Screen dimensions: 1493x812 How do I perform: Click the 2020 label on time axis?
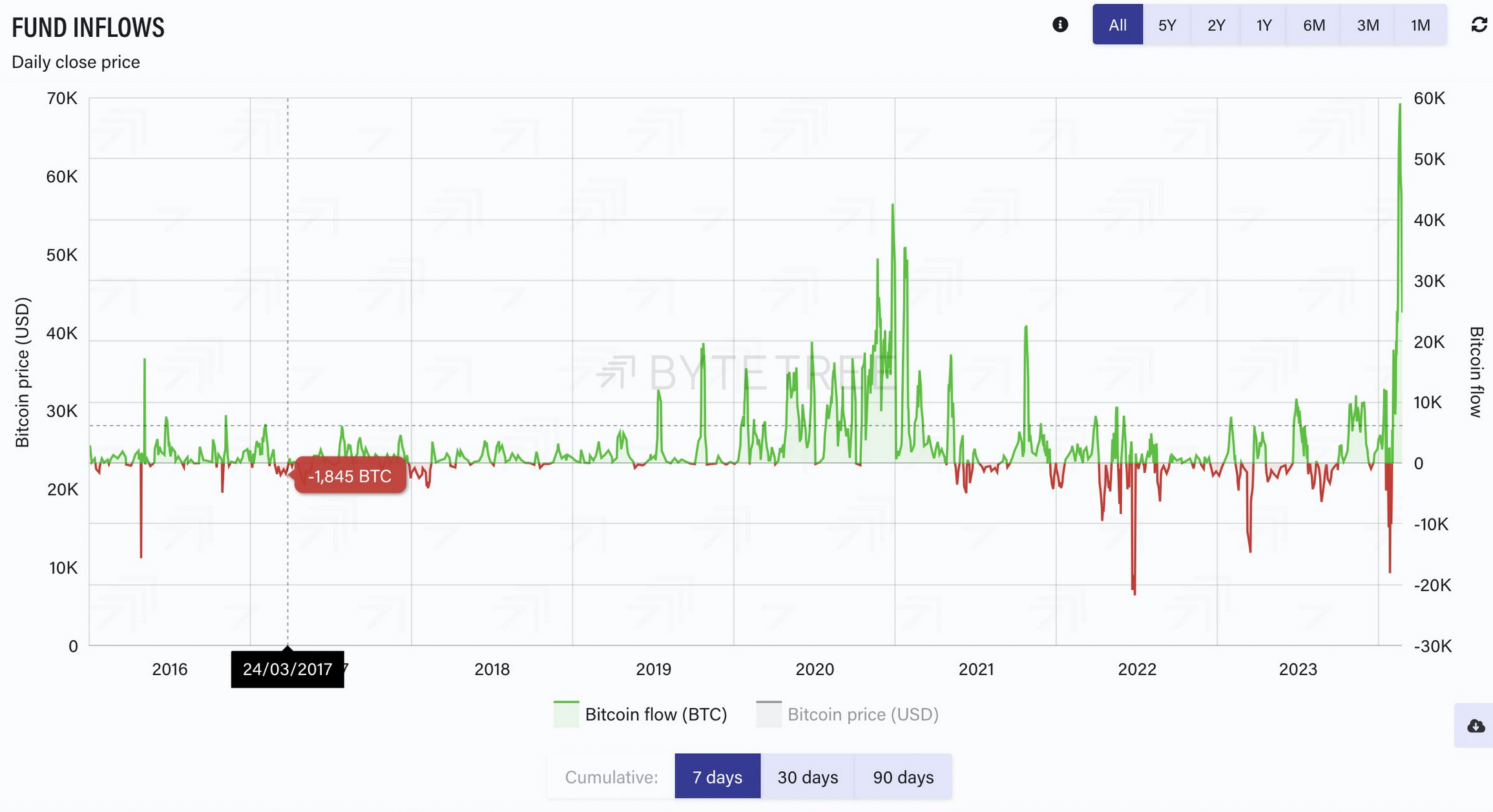point(814,669)
